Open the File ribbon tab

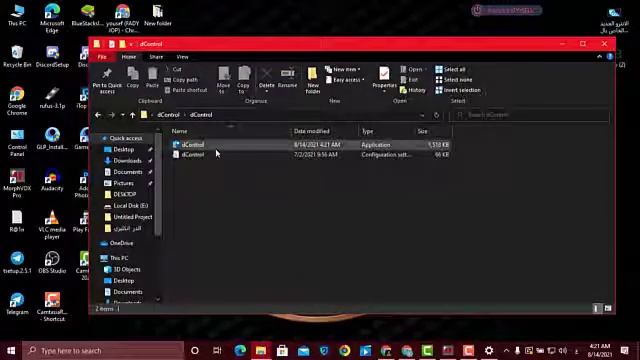coord(102,57)
